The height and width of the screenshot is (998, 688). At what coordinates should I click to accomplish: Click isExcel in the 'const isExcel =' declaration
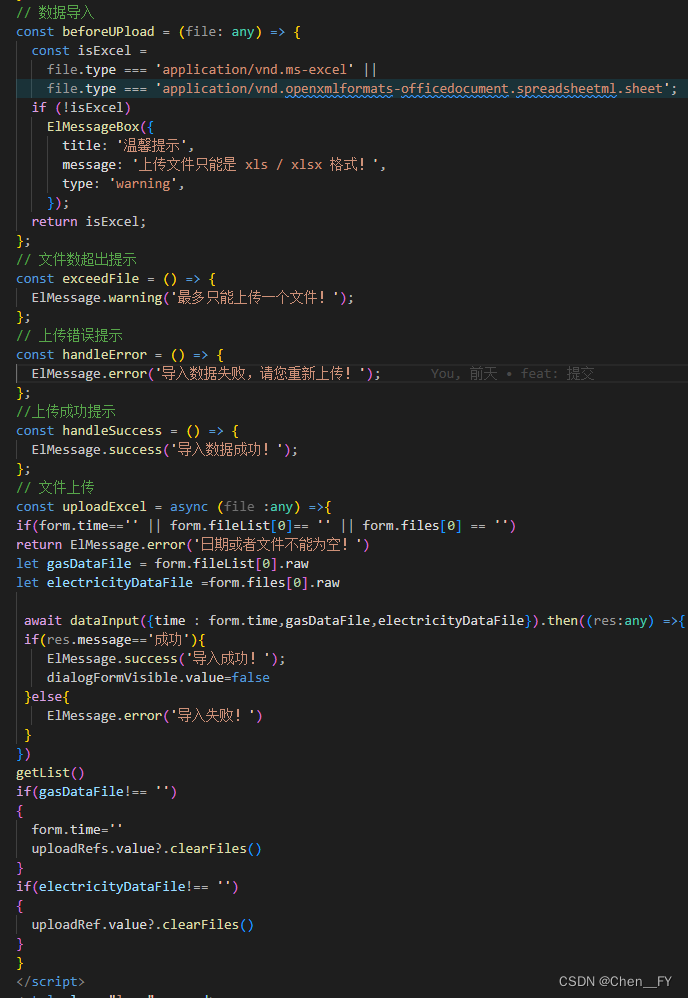click(104, 50)
